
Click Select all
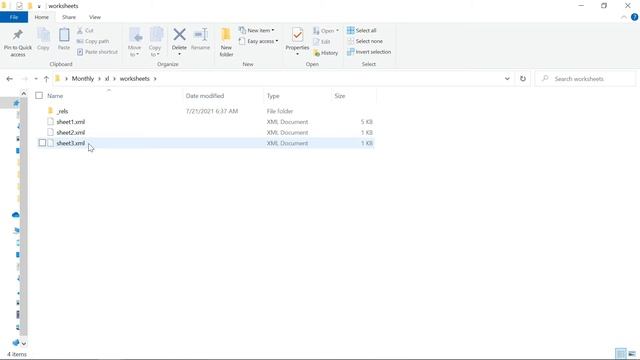coord(362,31)
